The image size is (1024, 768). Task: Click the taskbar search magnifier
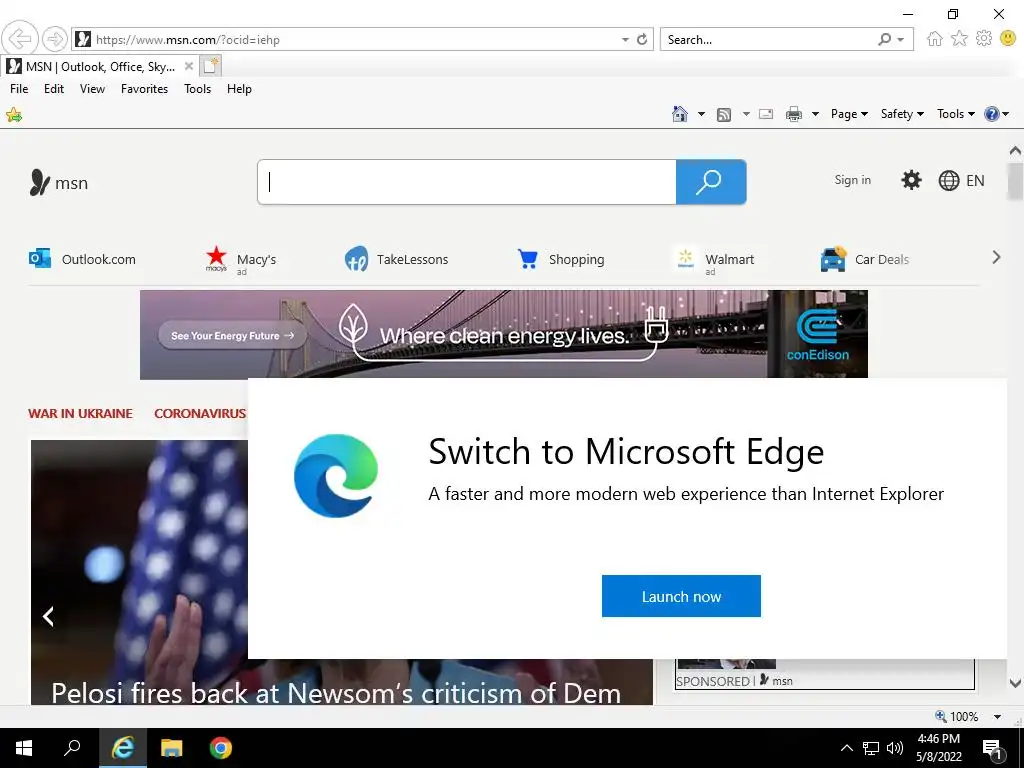[x=72, y=748]
